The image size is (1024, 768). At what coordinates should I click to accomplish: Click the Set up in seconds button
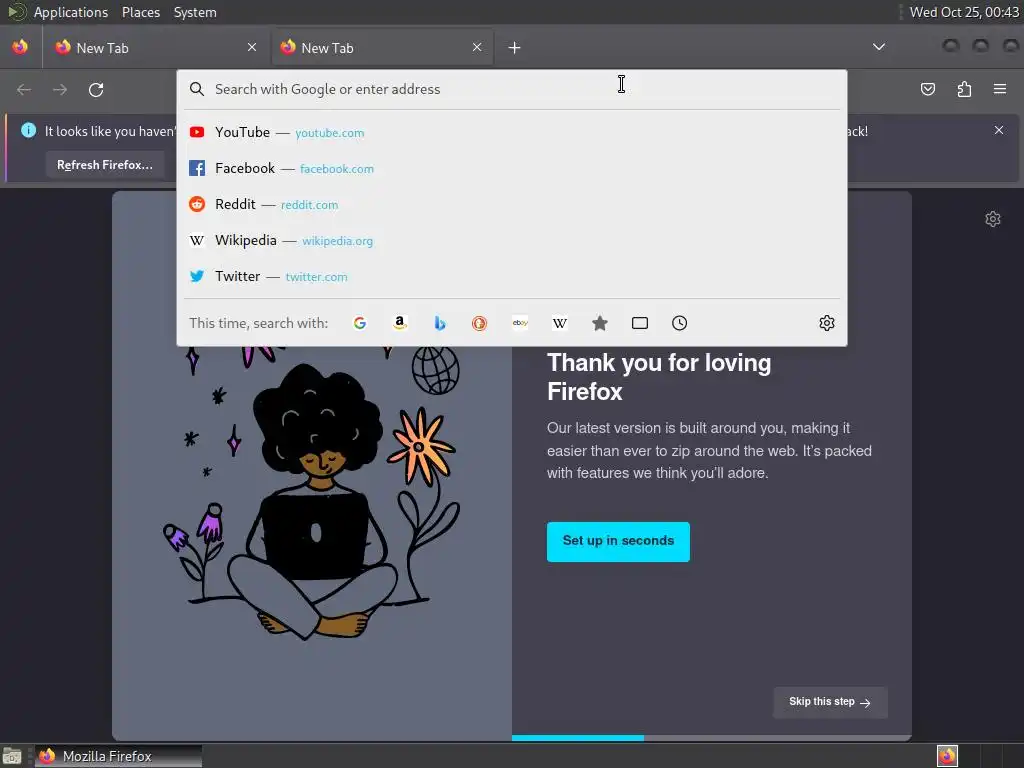618,541
